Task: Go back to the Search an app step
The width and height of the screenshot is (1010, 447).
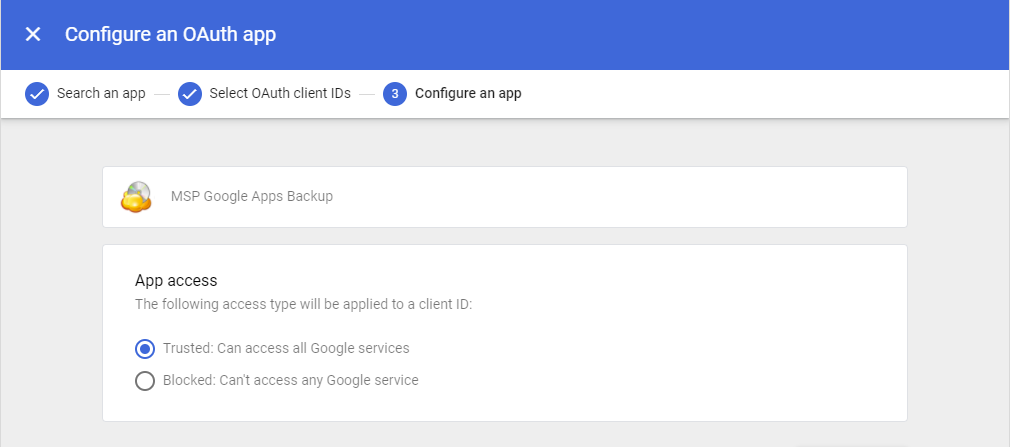Action: [101, 94]
